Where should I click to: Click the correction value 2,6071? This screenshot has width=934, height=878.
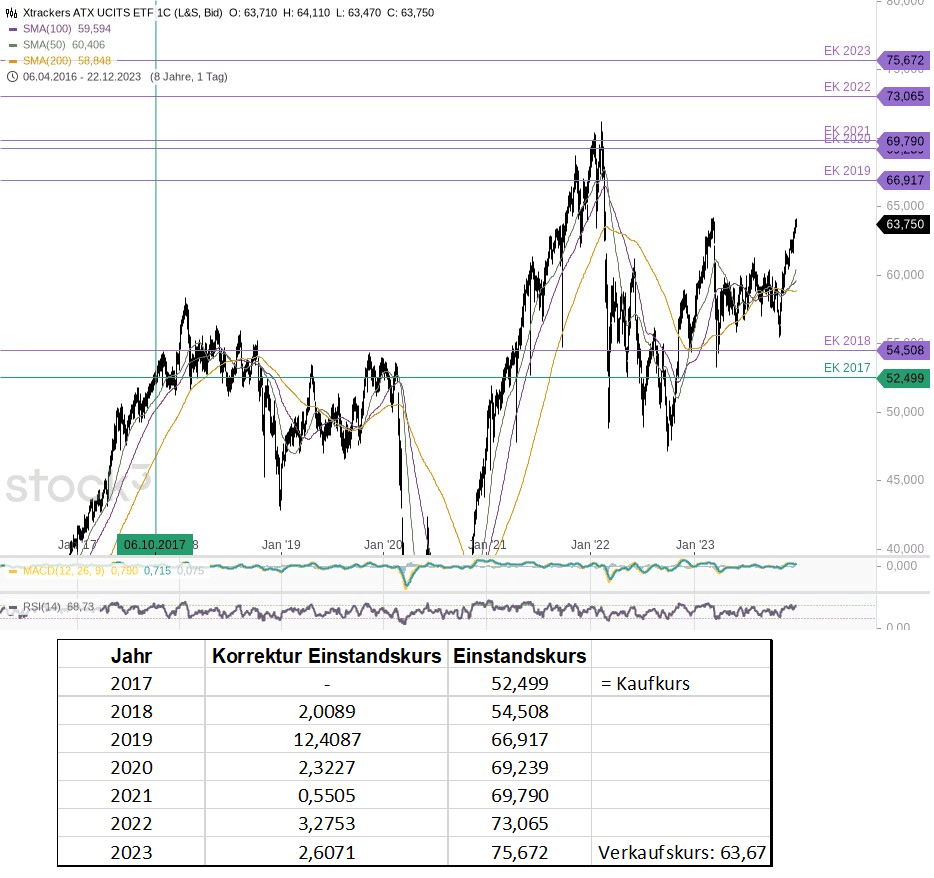[x=327, y=852]
